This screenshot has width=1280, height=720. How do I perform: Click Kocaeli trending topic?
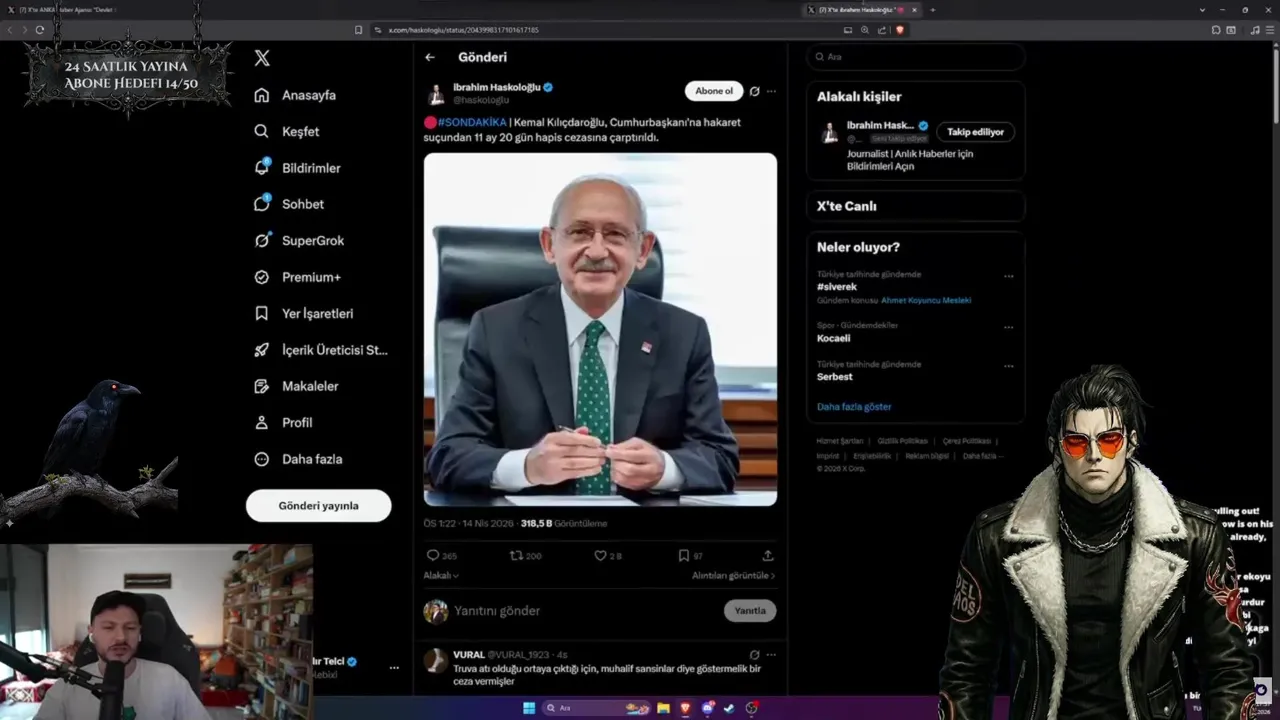point(833,338)
